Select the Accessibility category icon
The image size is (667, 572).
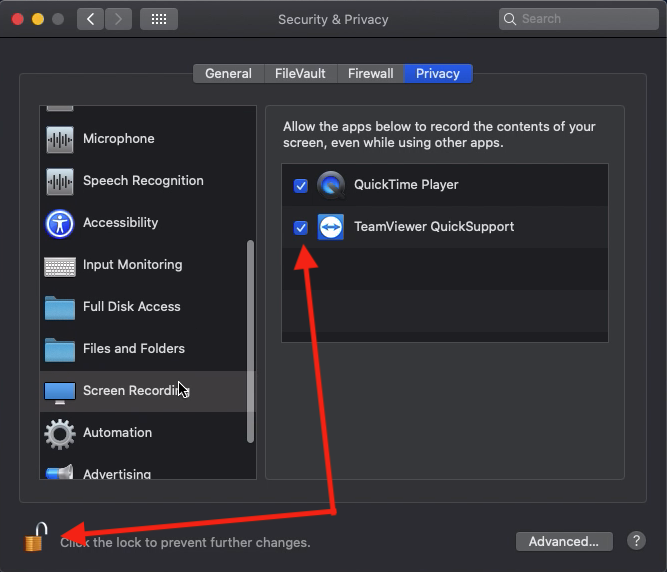click(60, 223)
